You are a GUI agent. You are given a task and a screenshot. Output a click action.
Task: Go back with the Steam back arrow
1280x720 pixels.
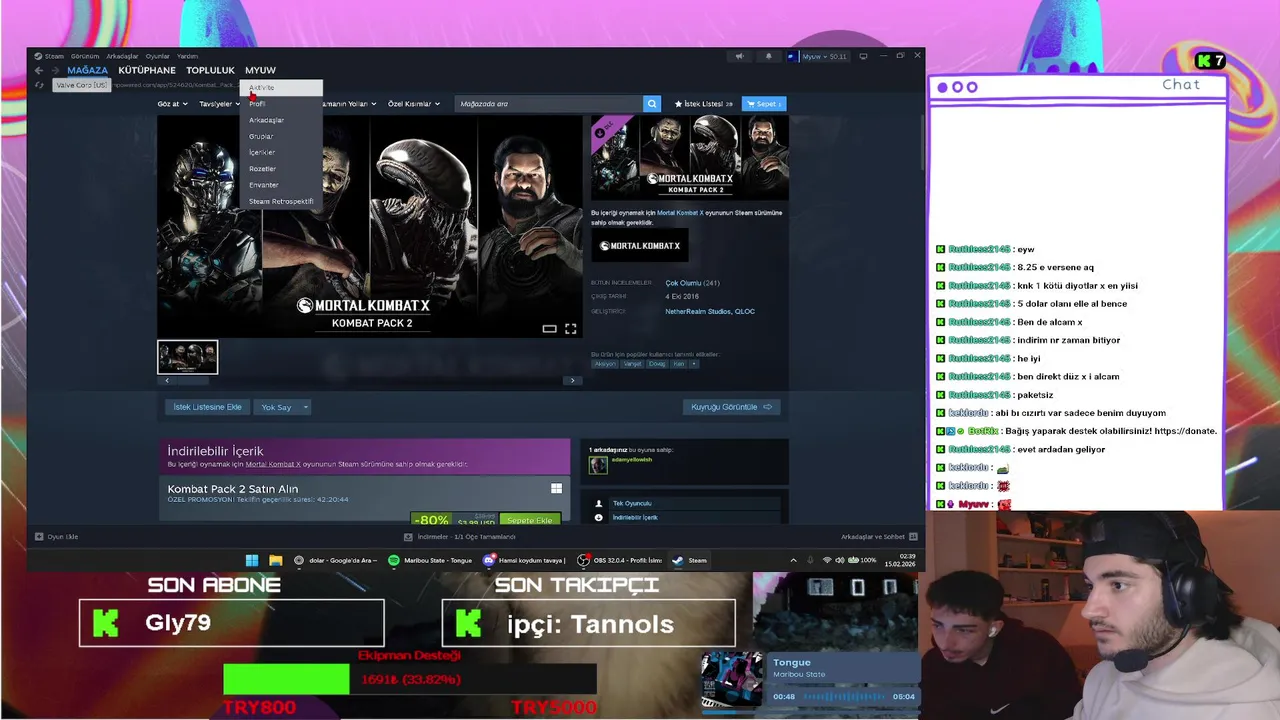39,70
